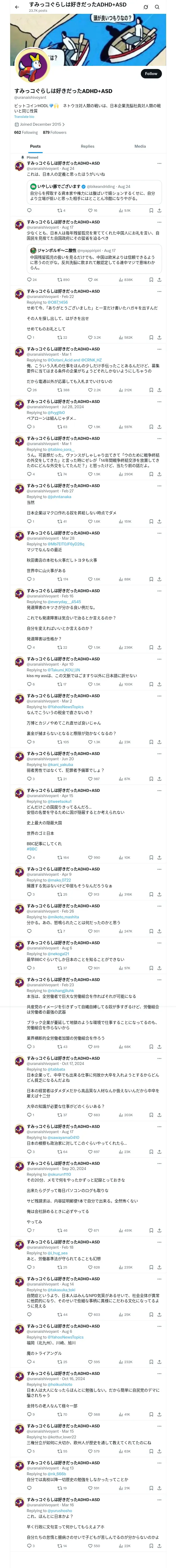
Task: Open the search icon in the header
Action: pyautogui.click(x=157, y=7)
